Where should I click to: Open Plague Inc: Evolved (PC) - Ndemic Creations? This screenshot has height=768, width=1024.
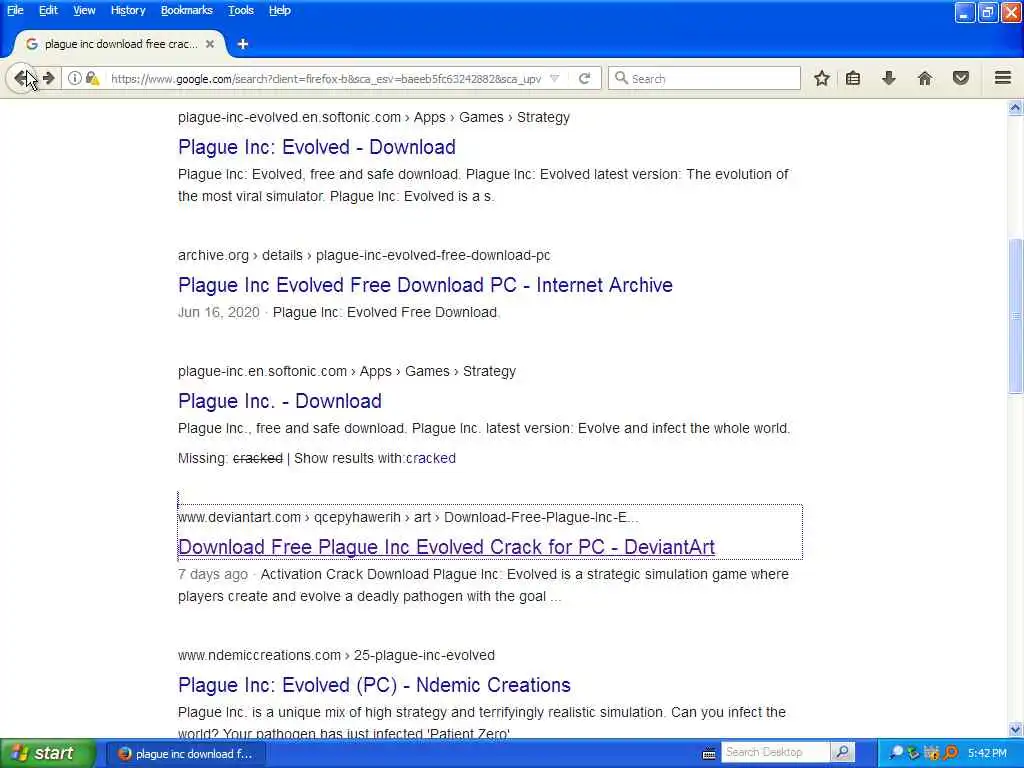click(374, 685)
